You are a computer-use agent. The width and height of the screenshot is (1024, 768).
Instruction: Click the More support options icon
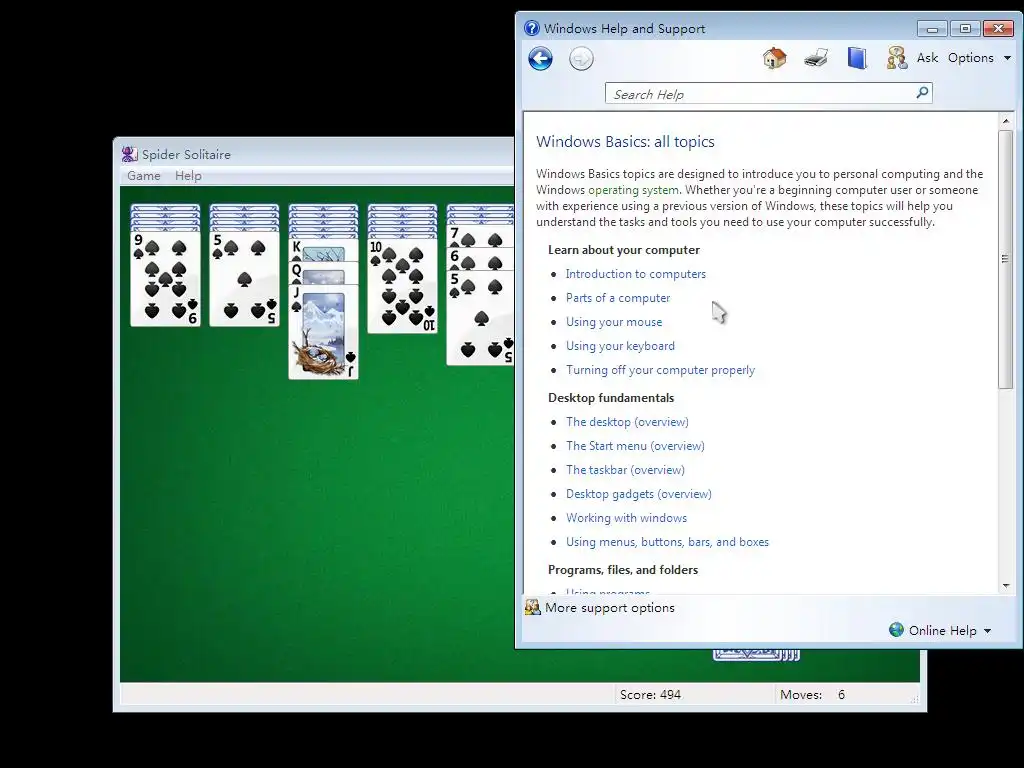[x=533, y=607]
